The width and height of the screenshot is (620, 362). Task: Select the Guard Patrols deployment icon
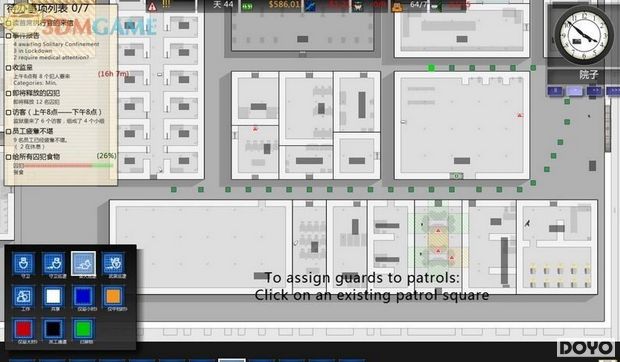coord(53,264)
